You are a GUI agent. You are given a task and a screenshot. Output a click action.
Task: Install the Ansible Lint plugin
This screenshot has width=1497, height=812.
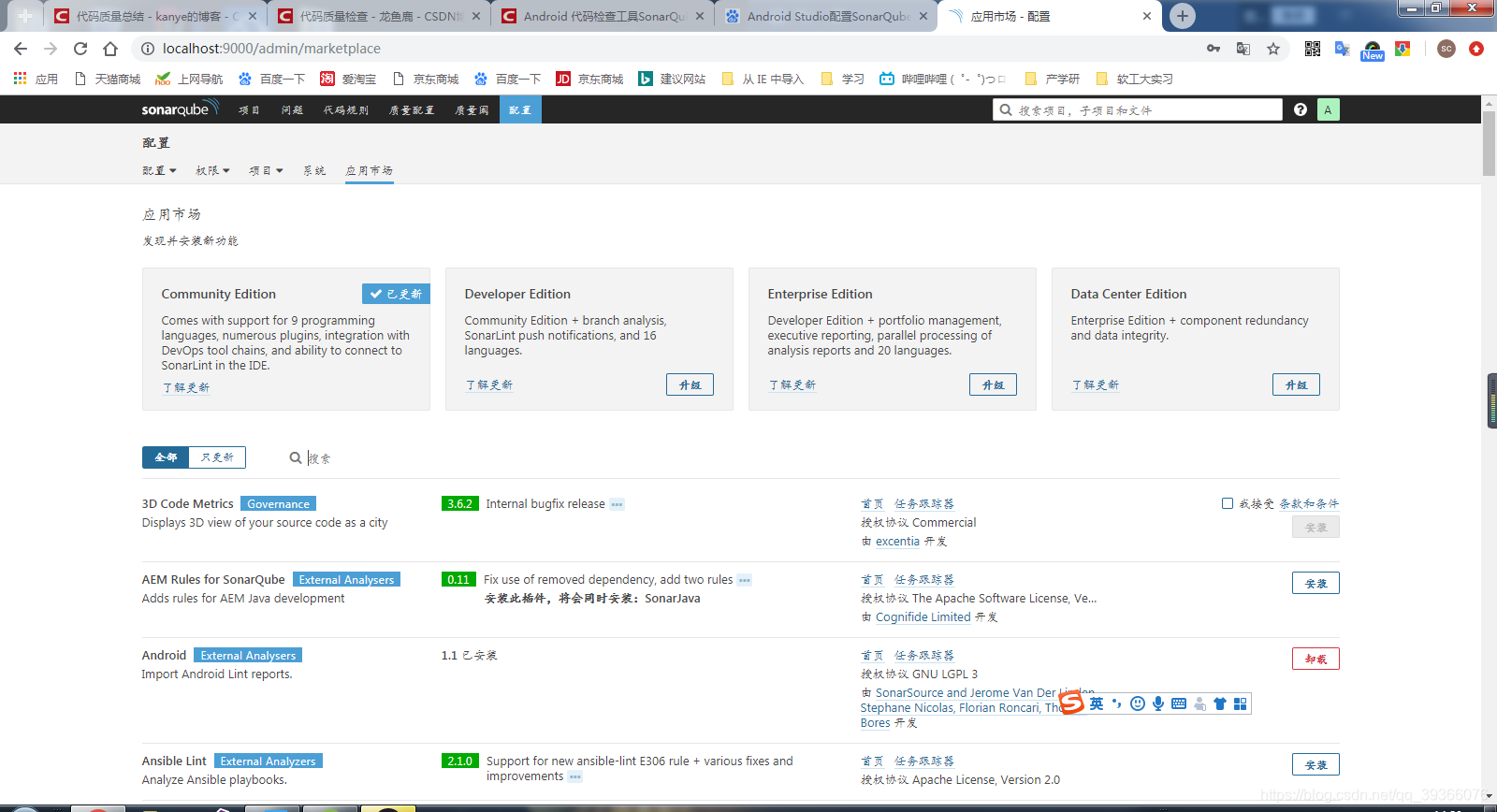point(1315,764)
